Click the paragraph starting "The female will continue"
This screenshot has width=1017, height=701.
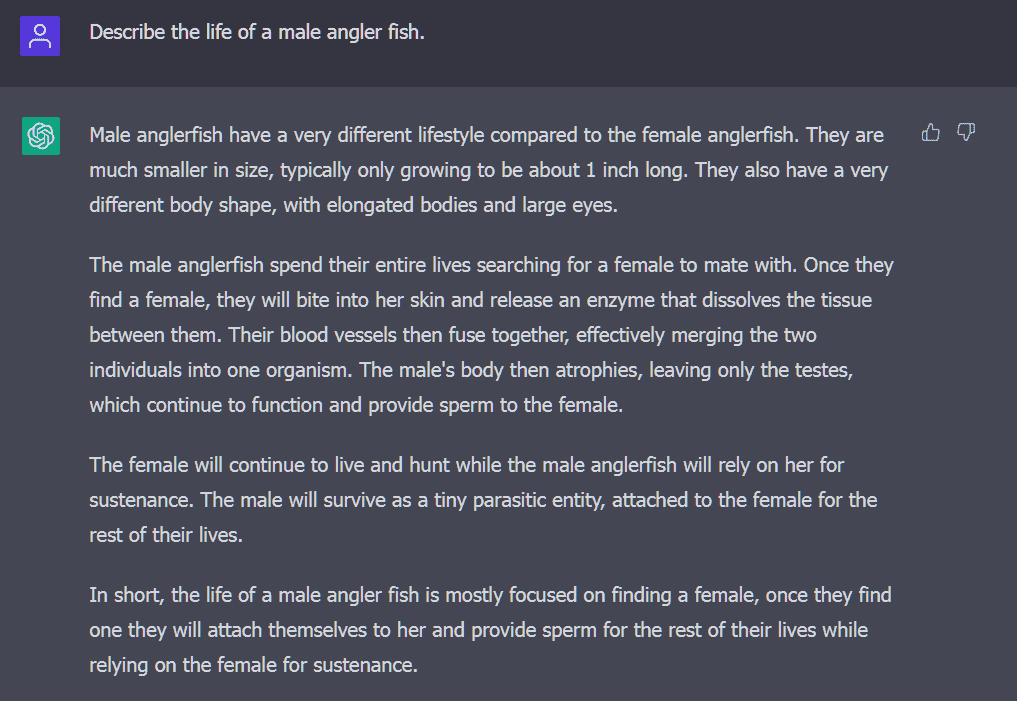(483, 499)
